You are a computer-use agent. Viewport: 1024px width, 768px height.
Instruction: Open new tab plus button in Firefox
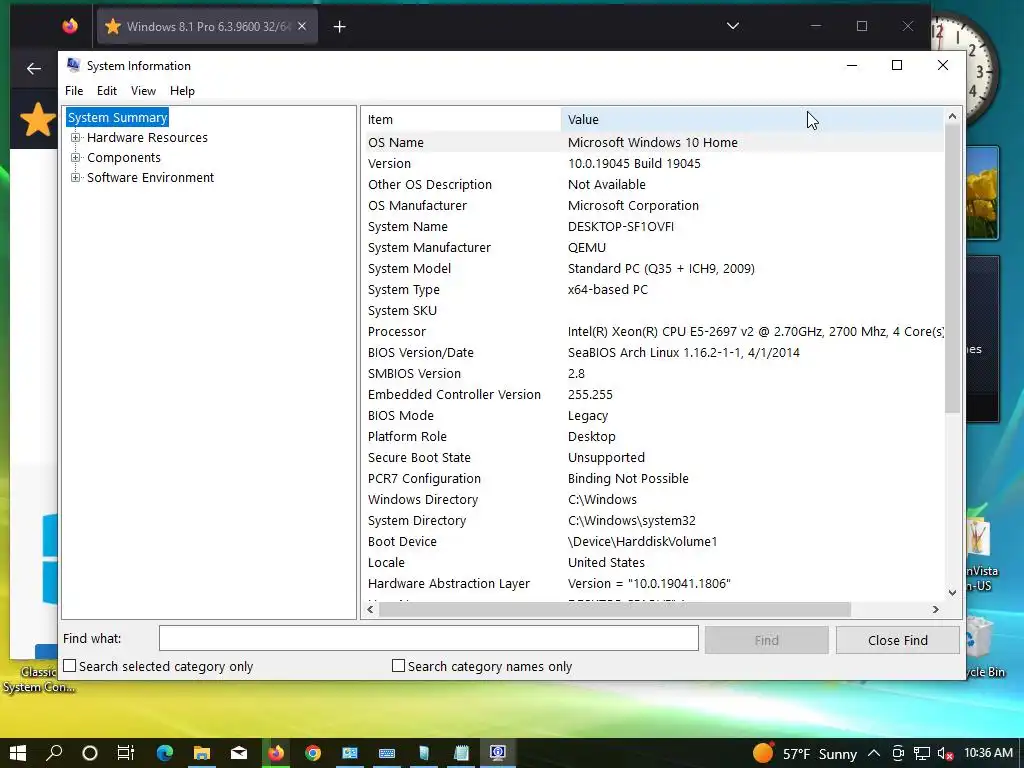[x=340, y=27]
